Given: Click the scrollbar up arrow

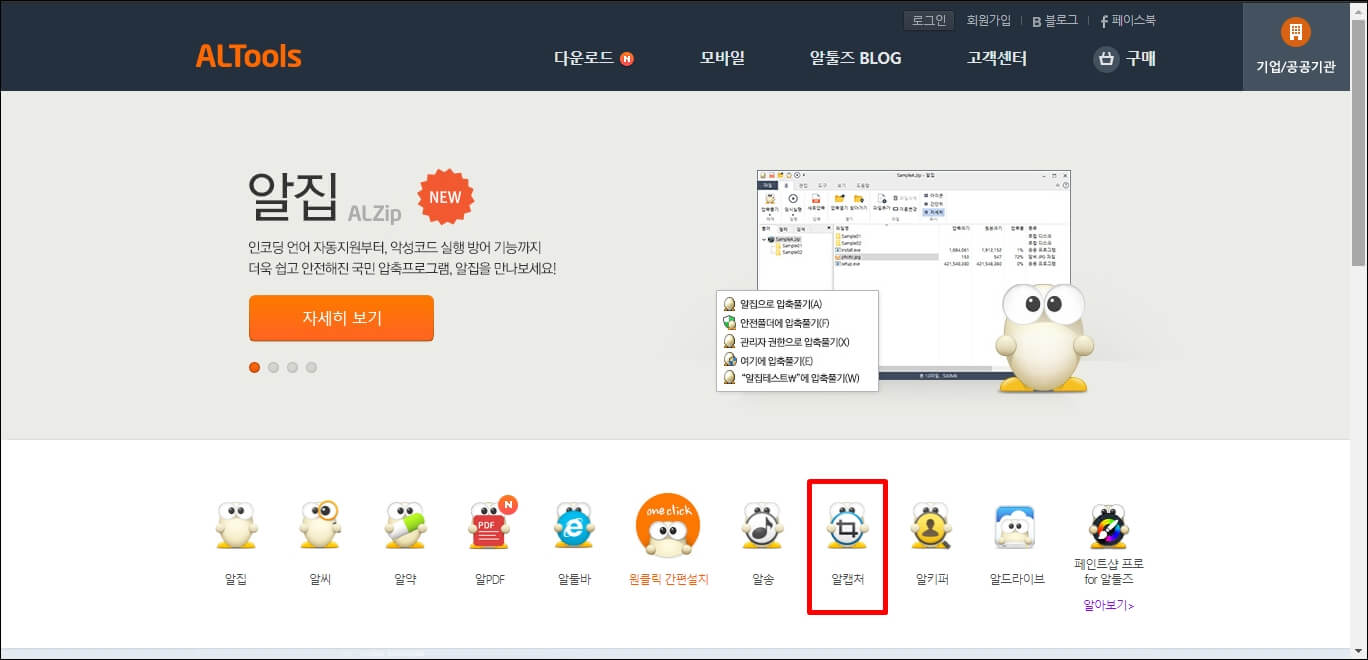Looking at the screenshot, I should click(x=1359, y=8).
